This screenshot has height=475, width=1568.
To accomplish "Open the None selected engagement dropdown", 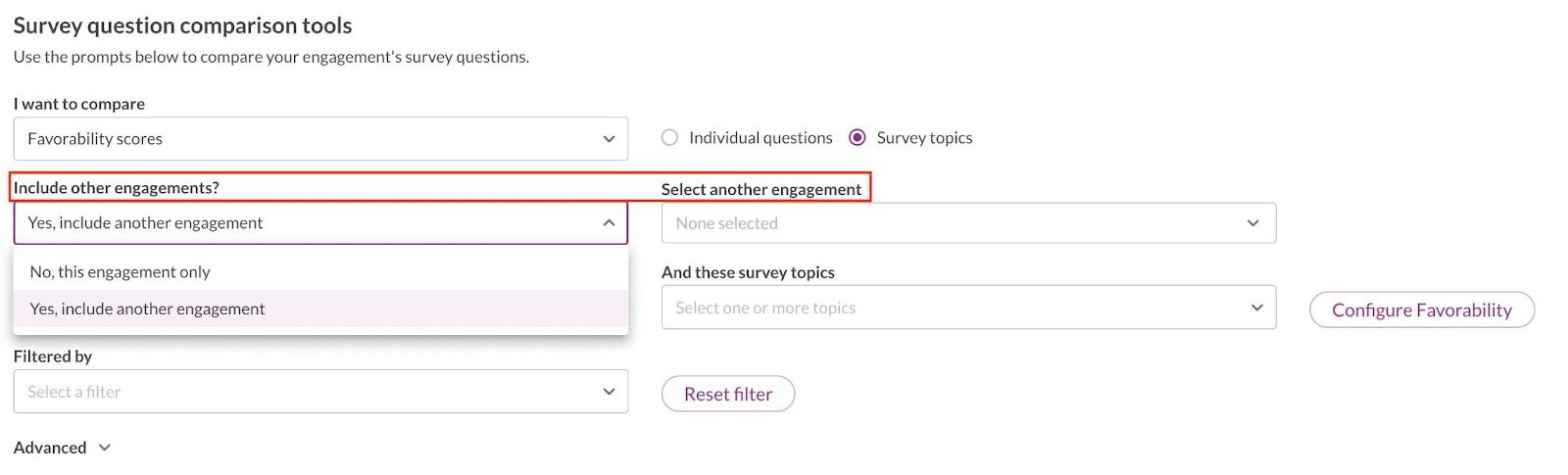I will [968, 223].
